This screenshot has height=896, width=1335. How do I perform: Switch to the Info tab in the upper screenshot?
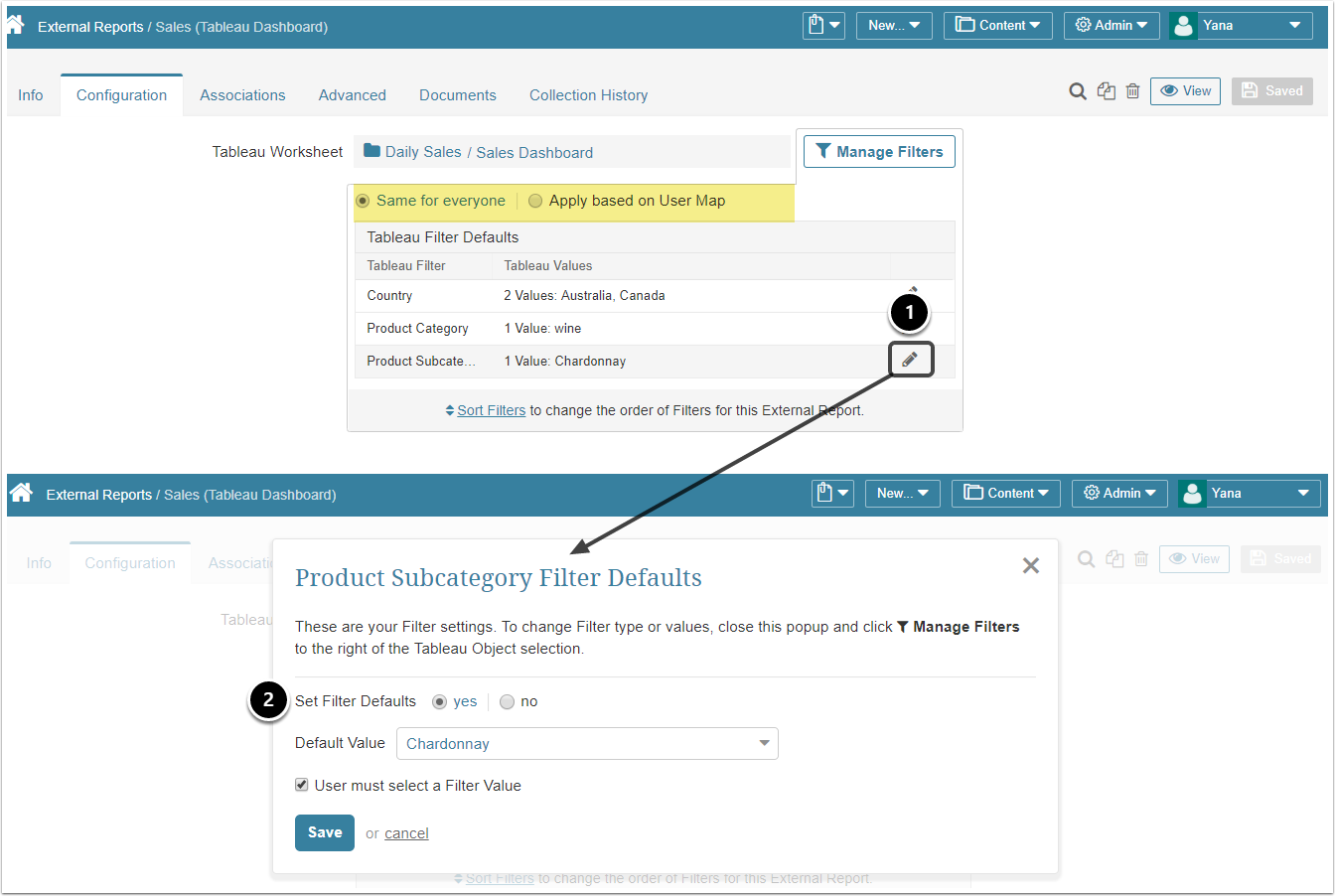[x=31, y=95]
